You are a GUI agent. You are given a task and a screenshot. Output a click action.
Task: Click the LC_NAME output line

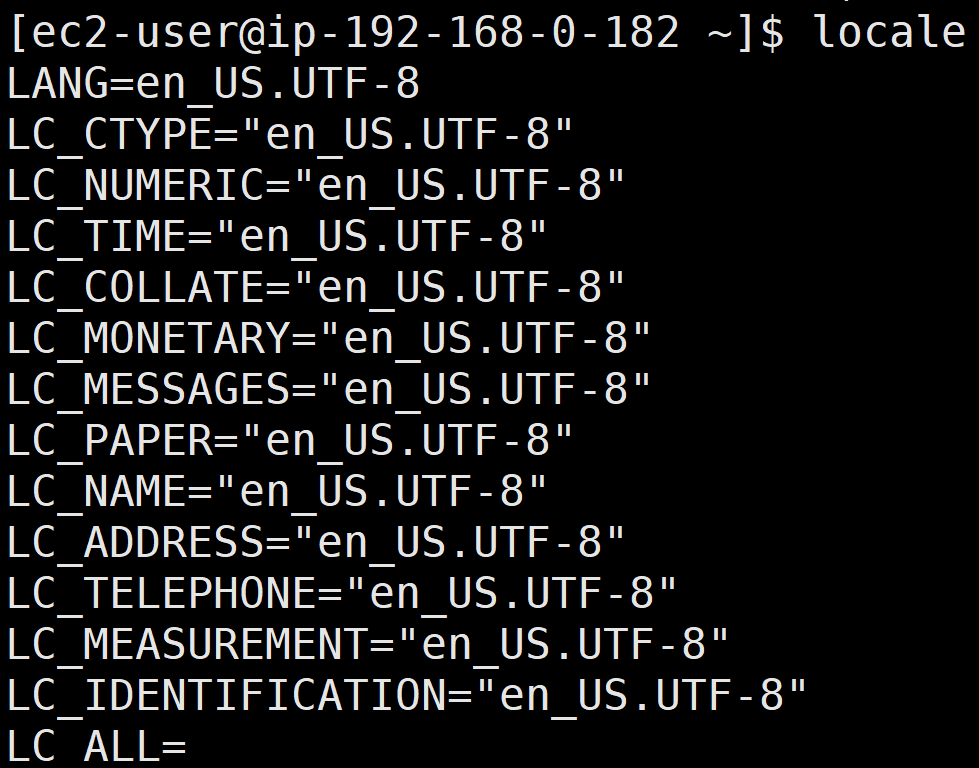click(x=277, y=492)
